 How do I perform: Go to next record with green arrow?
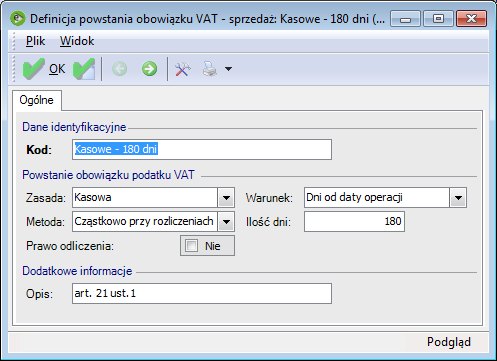(149, 69)
